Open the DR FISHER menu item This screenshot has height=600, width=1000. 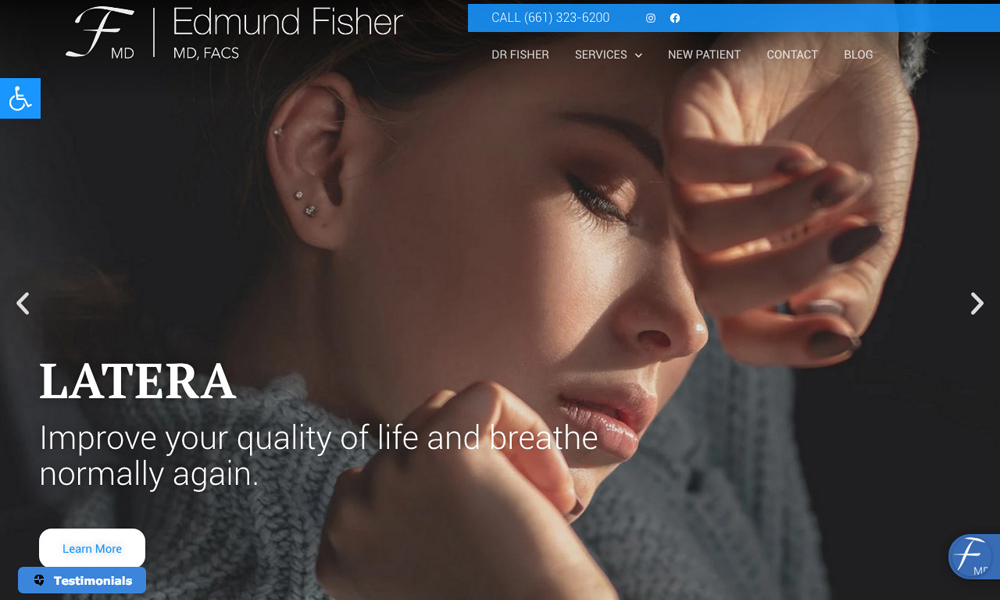pyautogui.click(x=520, y=55)
